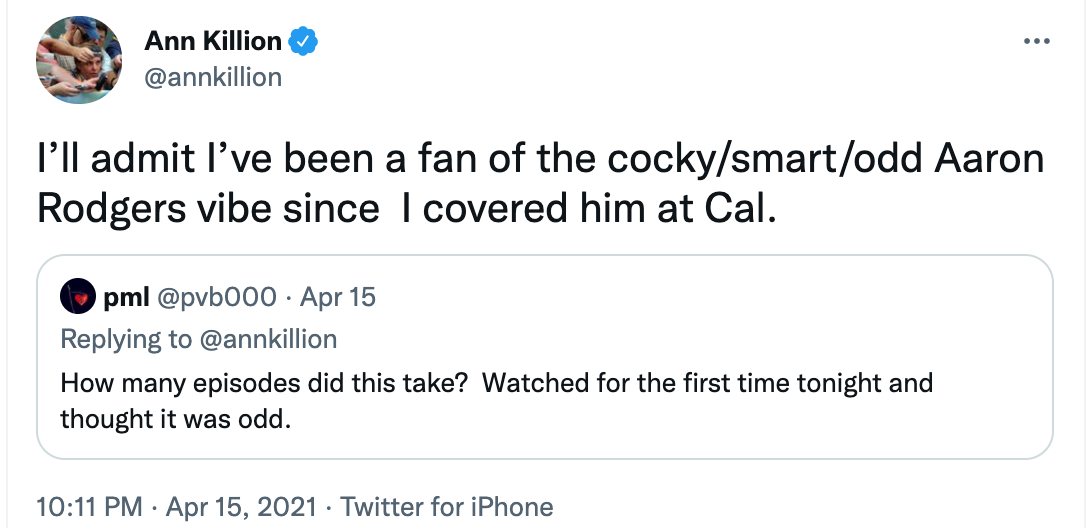The height and width of the screenshot is (528, 1090).
Task: Select the pml display name
Action: coord(126,297)
